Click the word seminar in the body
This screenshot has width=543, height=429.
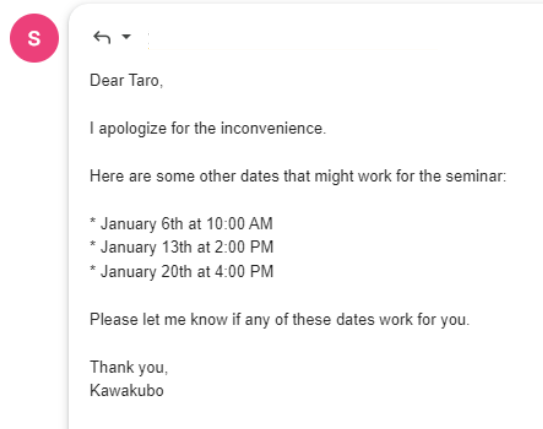coord(476,176)
